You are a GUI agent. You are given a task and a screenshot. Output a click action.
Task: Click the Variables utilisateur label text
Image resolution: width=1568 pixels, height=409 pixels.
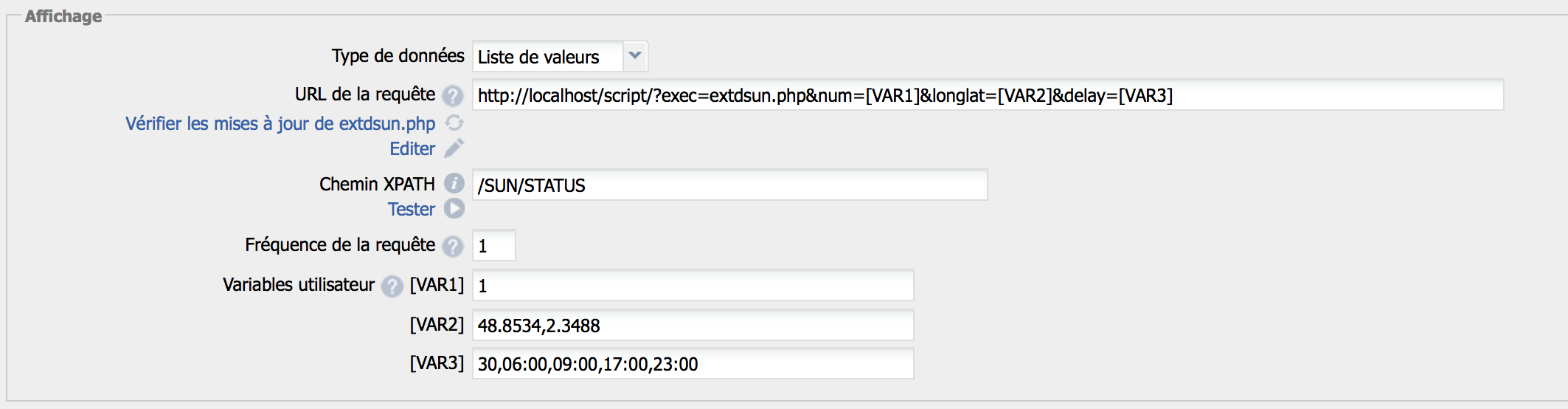click(299, 285)
